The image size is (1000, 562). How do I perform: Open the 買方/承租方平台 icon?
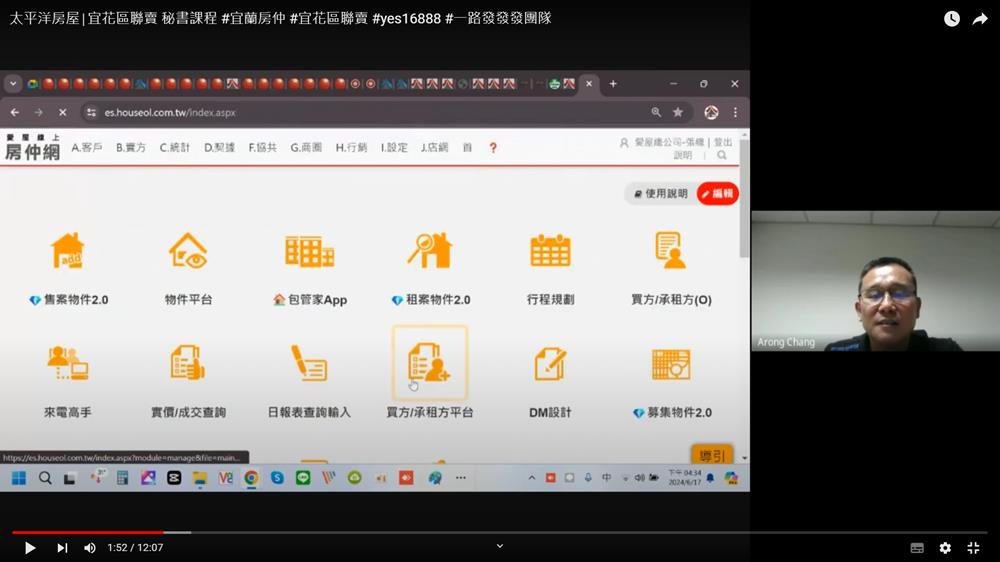[x=430, y=364]
